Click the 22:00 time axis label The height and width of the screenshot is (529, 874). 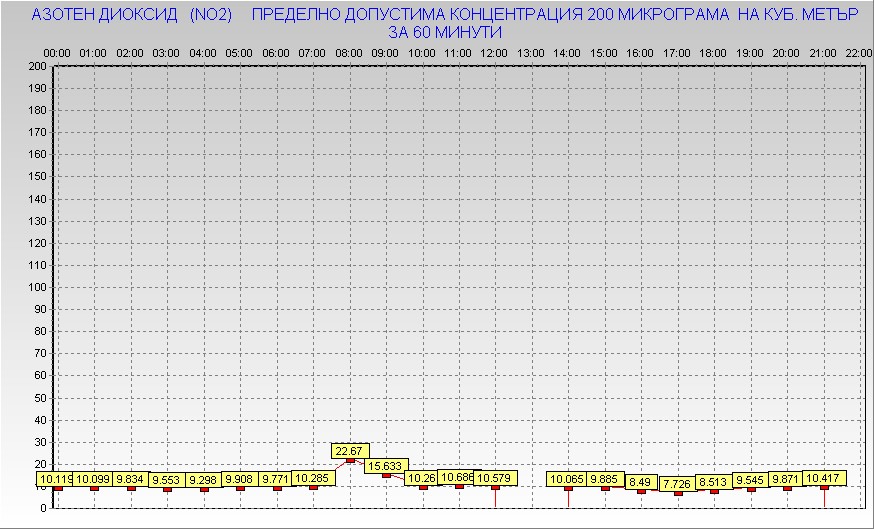click(858, 52)
